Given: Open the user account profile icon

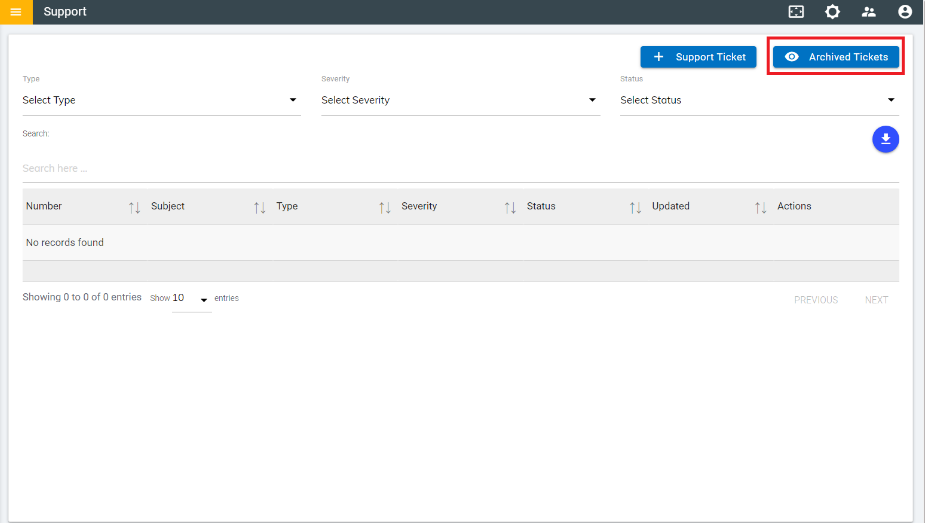Looking at the screenshot, I should click(905, 12).
